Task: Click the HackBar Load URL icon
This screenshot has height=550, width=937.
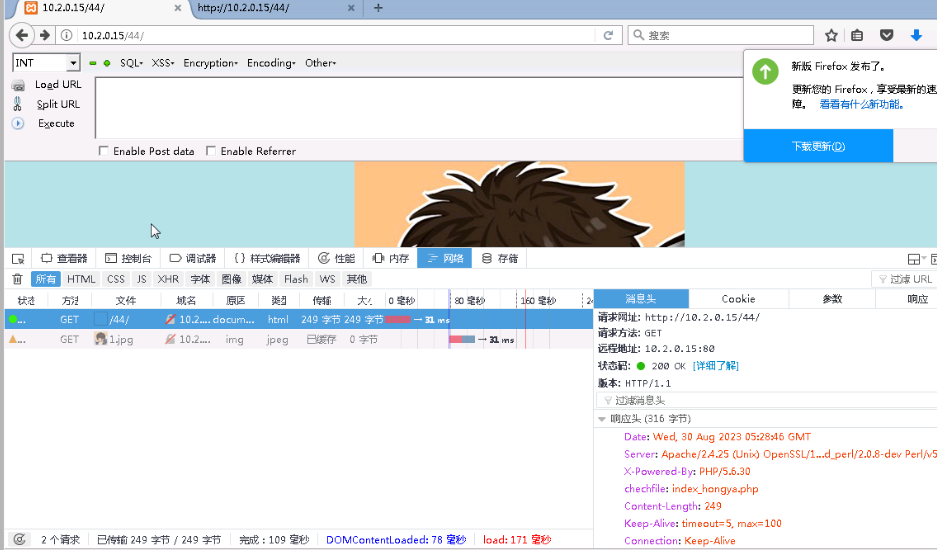Action: pyautogui.click(x=18, y=85)
